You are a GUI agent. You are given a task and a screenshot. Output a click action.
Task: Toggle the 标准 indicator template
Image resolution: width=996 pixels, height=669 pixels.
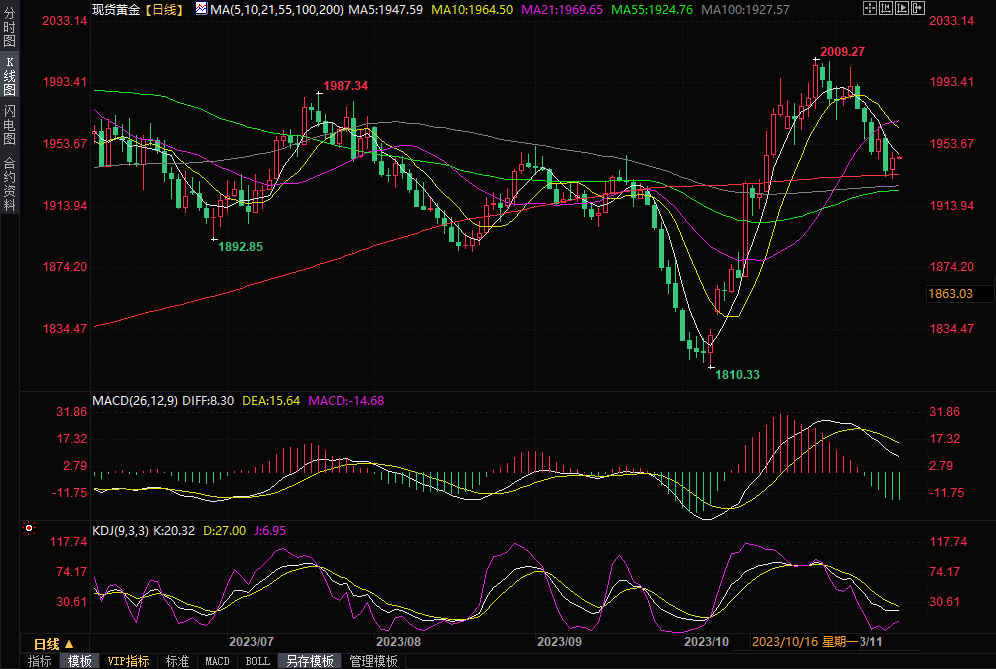(177, 661)
